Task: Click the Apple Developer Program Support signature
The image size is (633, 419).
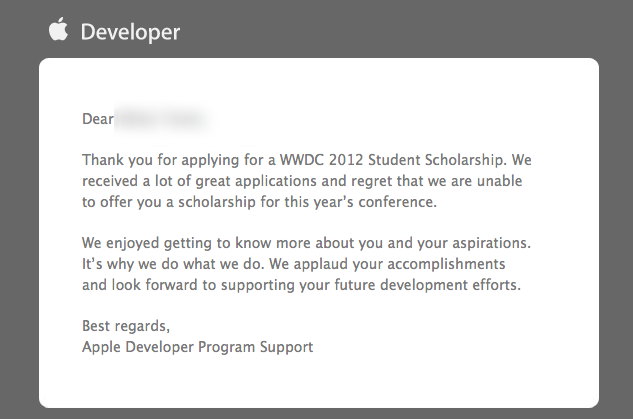Action: pyautogui.click(x=198, y=347)
